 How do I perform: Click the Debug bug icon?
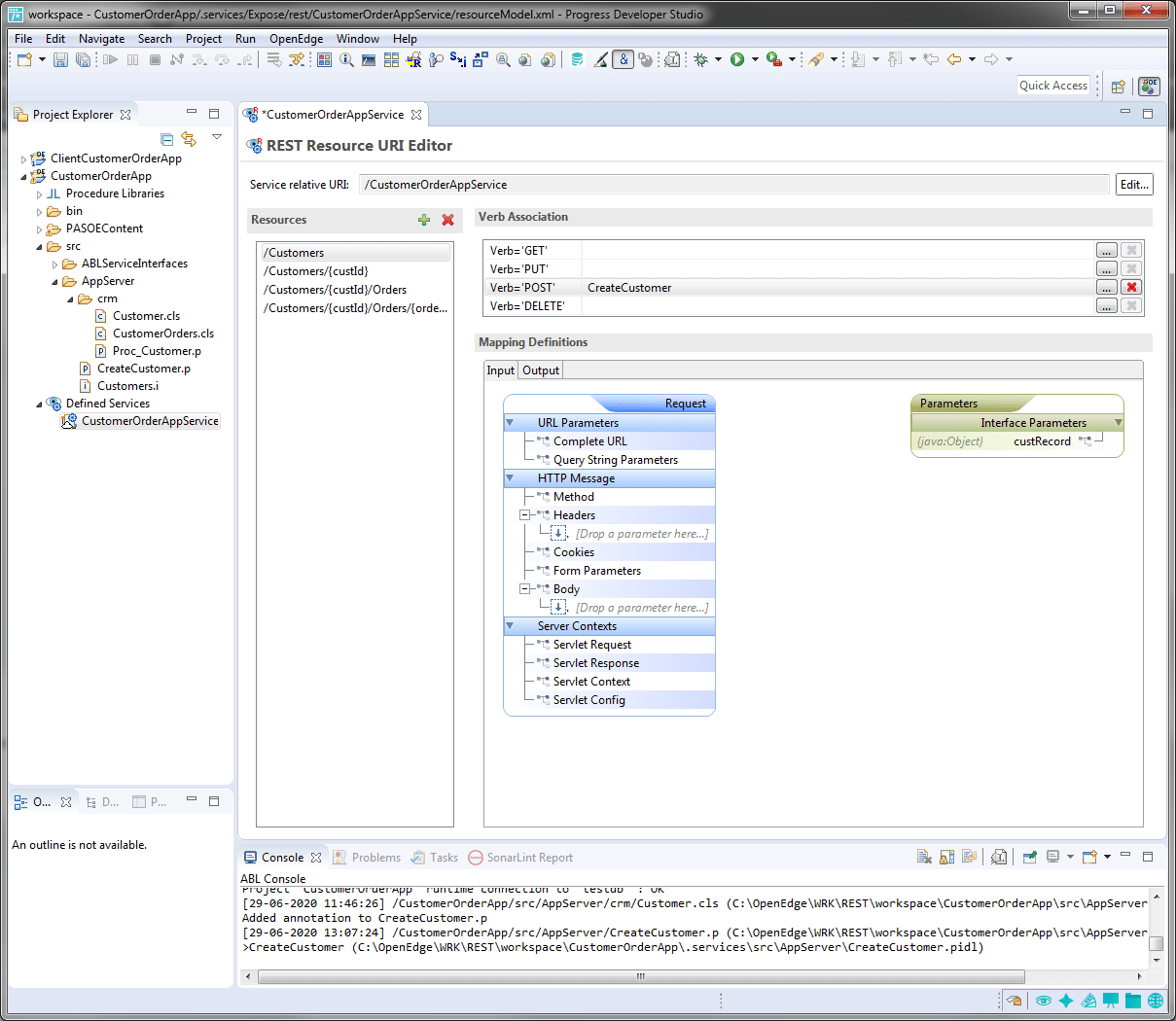(701, 59)
